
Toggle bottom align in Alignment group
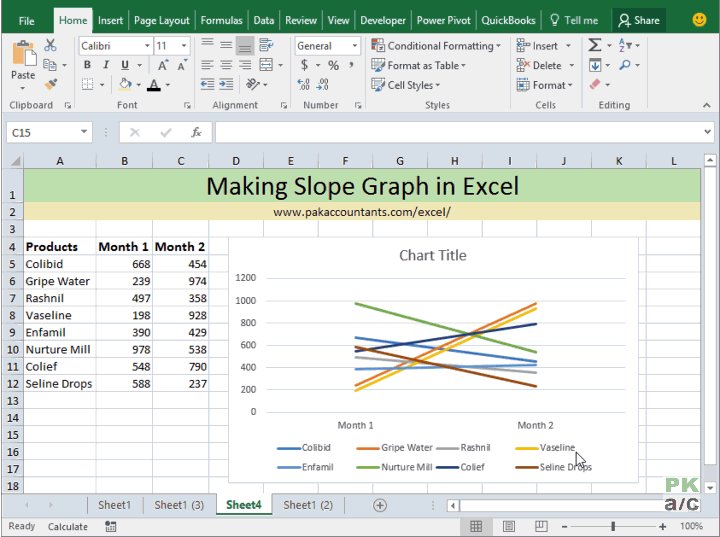click(245, 46)
